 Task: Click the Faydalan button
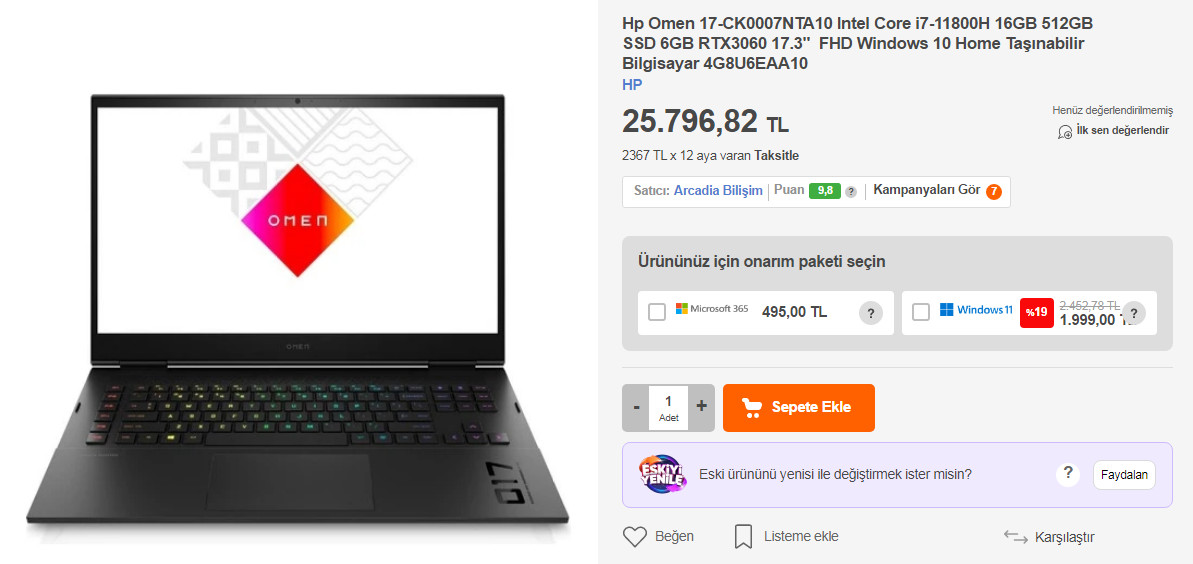click(x=1124, y=475)
